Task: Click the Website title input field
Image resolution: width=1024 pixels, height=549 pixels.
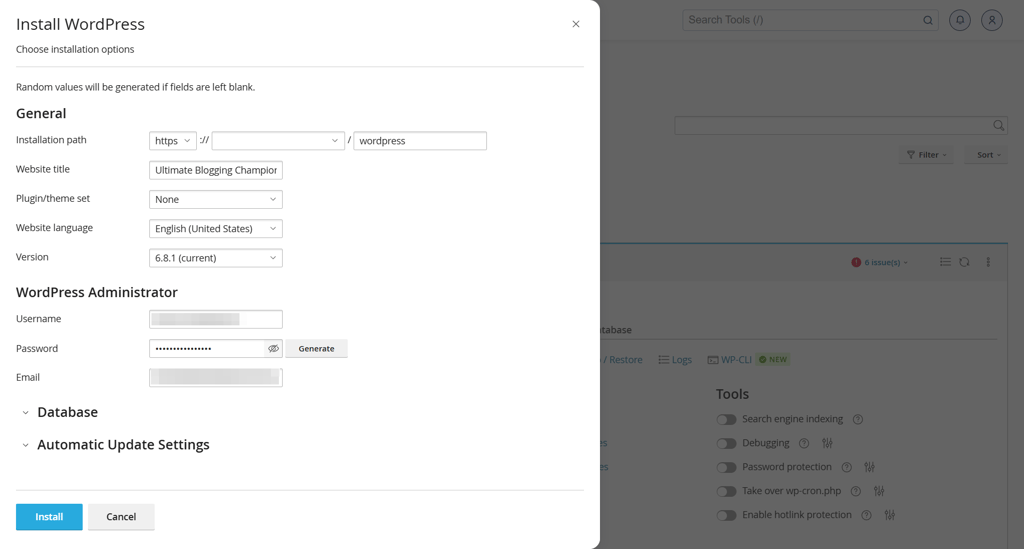Action: click(216, 170)
